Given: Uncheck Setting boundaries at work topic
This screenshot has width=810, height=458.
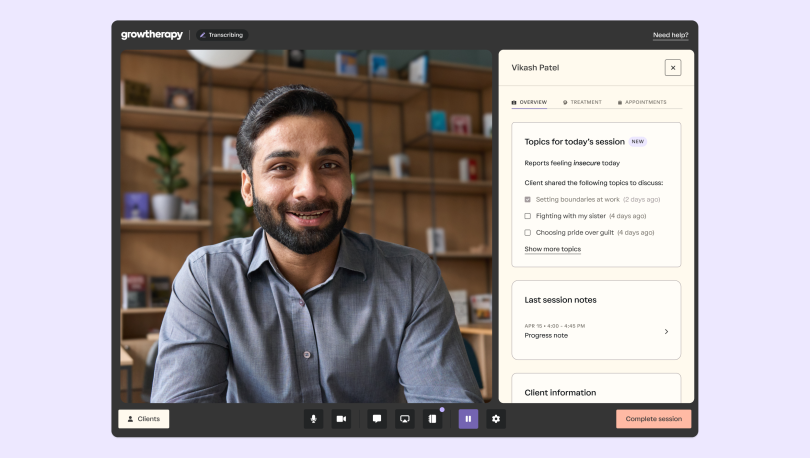Looking at the screenshot, I should coord(528,199).
